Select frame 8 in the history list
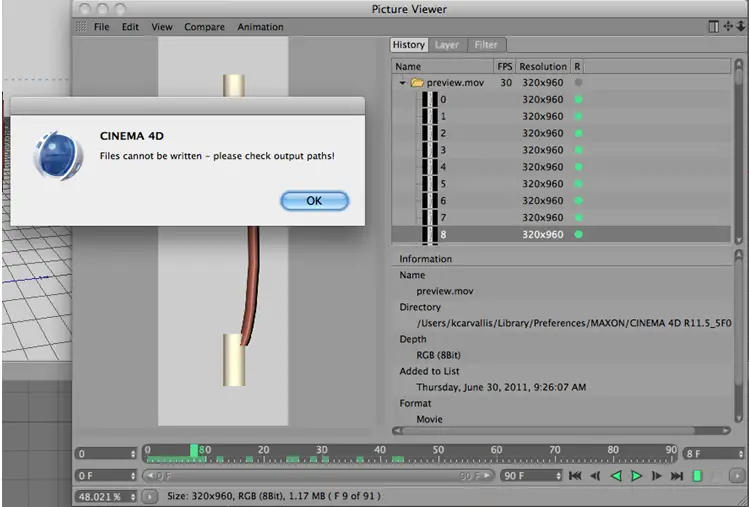The width and height of the screenshot is (749, 507). [x=561, y=235]
